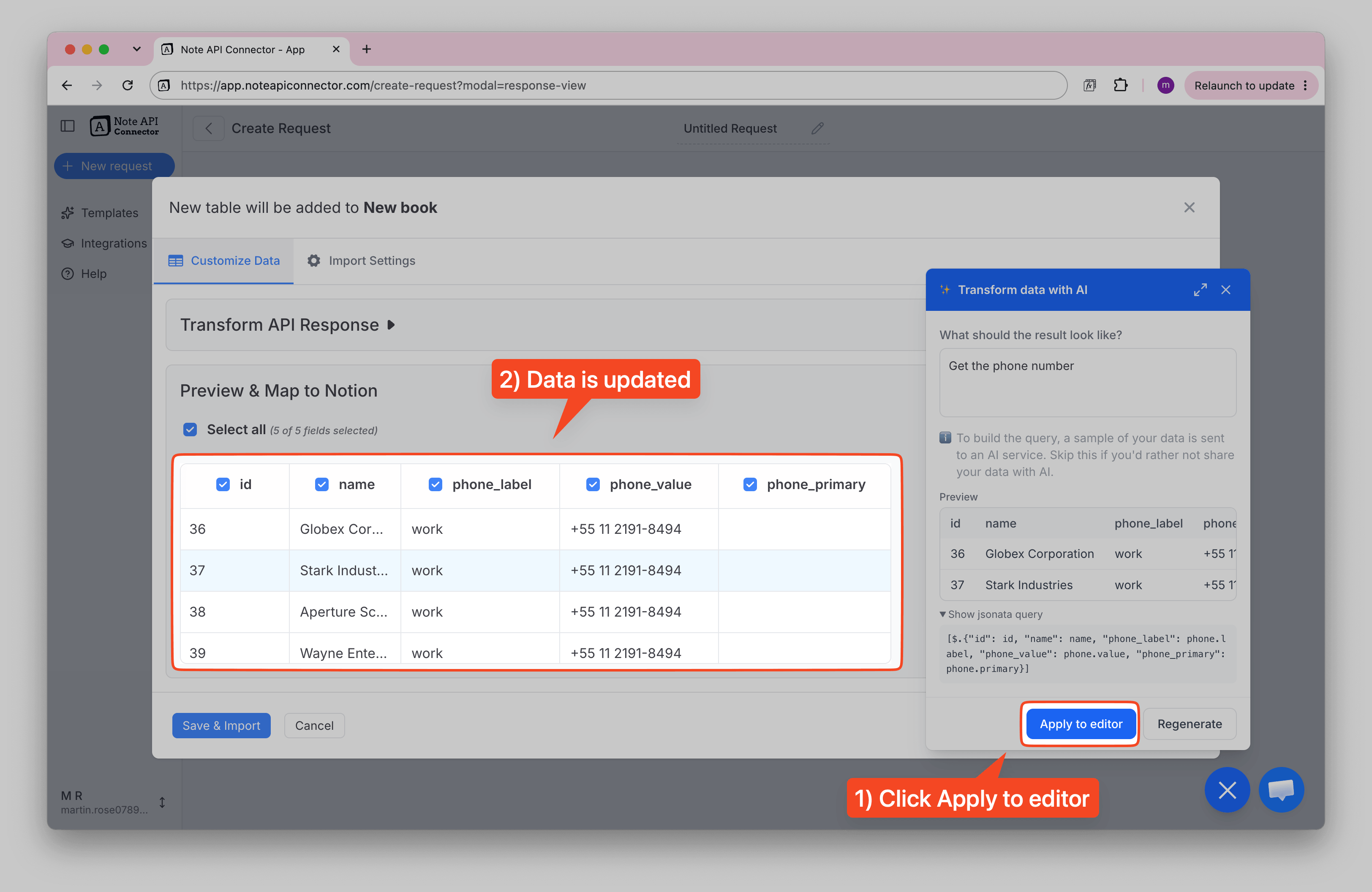1372x892 pixels.
Task: Uncheck the name column checkbox
Action: coord(322,484)
